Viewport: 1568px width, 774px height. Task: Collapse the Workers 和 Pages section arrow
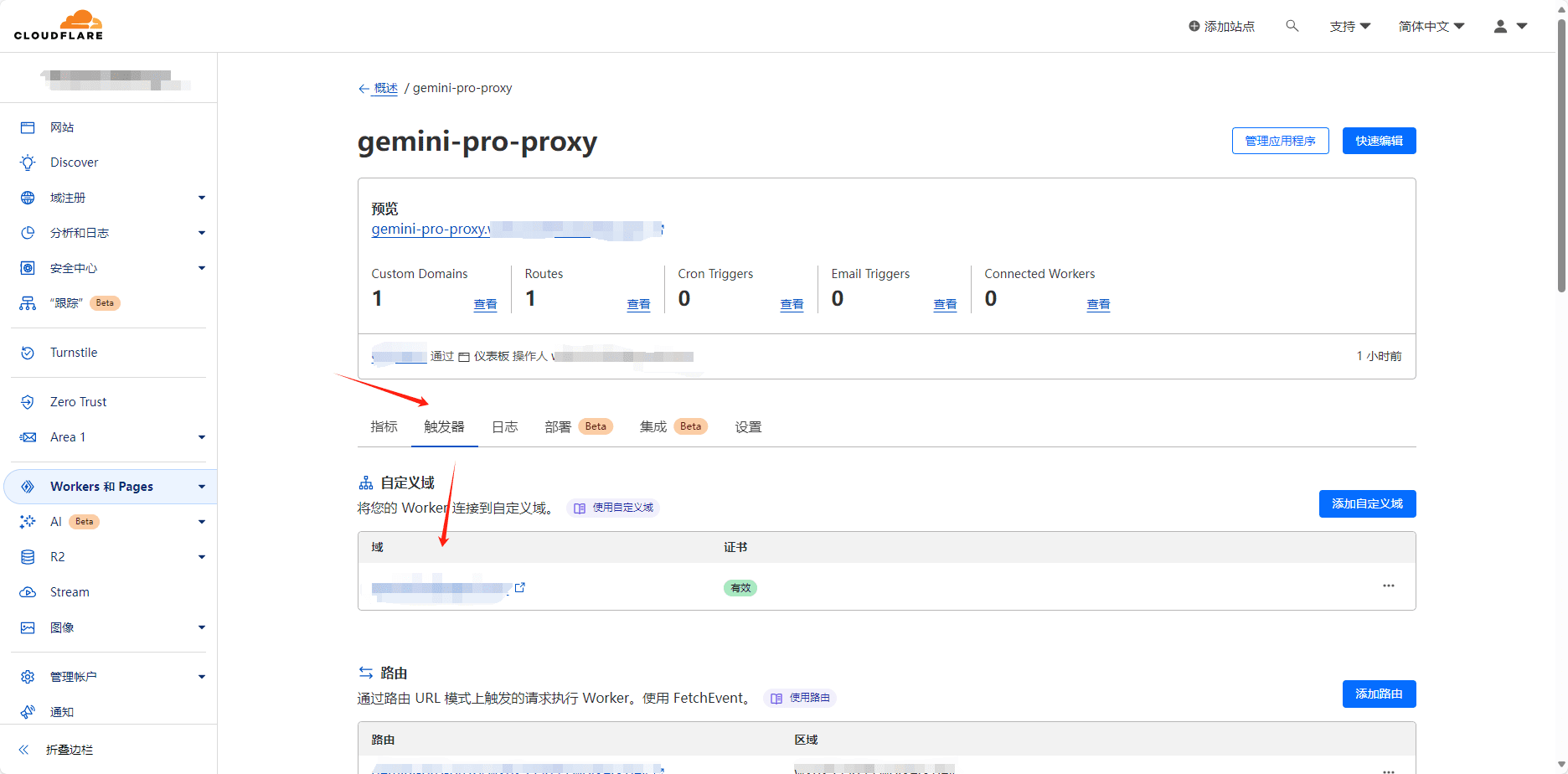[x=202, y=487]
